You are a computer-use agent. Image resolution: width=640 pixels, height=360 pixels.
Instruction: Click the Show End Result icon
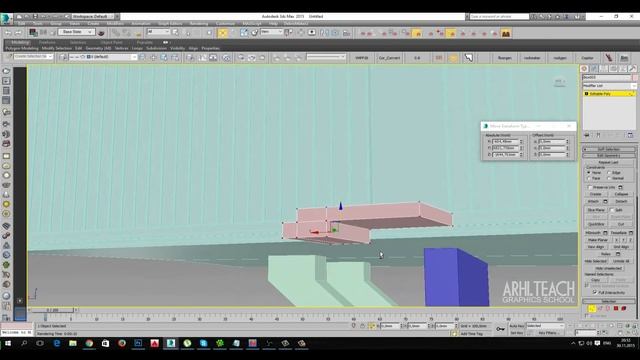(598, 135)
